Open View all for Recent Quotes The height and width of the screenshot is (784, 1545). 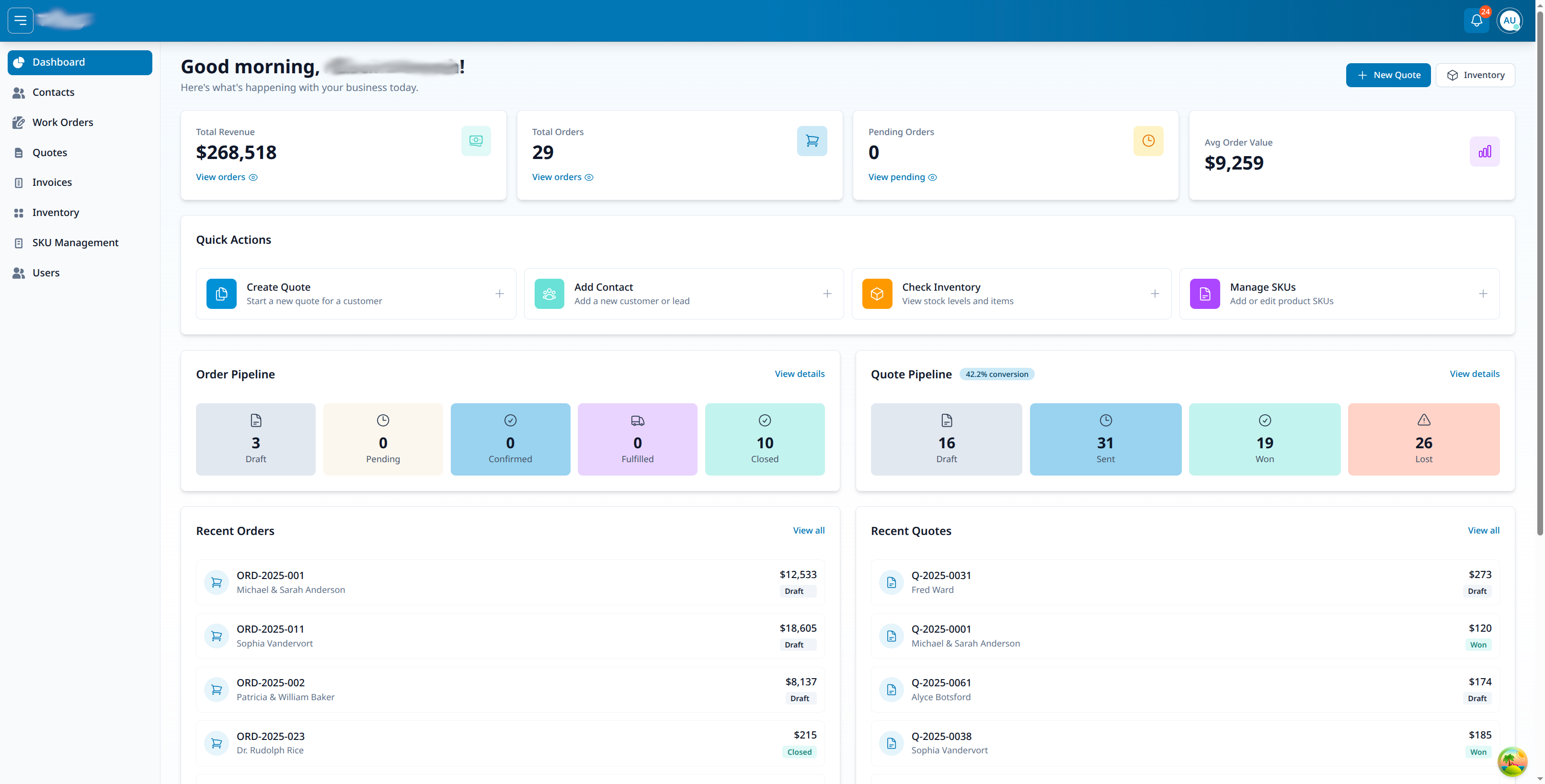[1483, 531]
